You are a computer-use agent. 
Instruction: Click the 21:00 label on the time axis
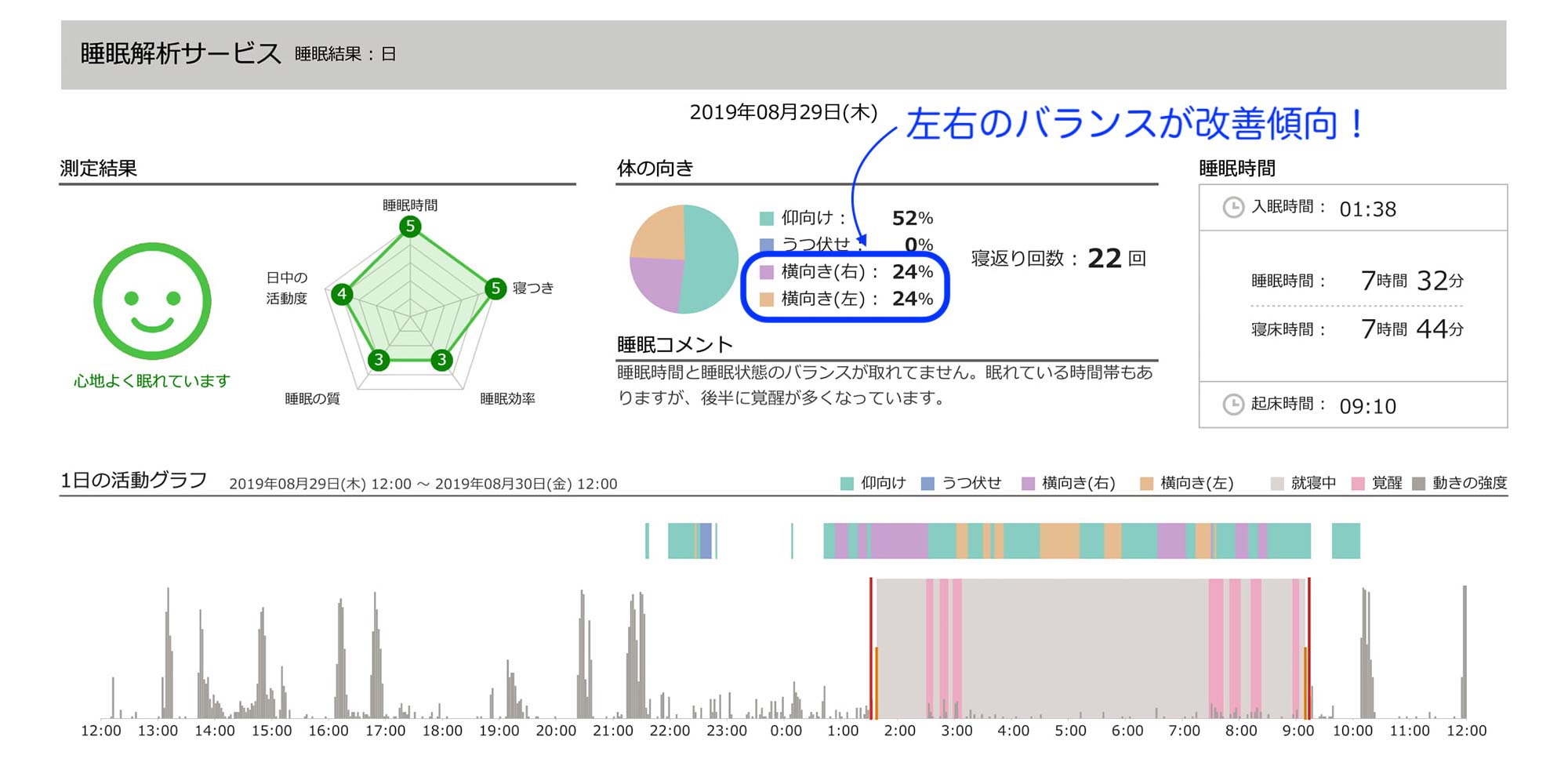[613, 731]
